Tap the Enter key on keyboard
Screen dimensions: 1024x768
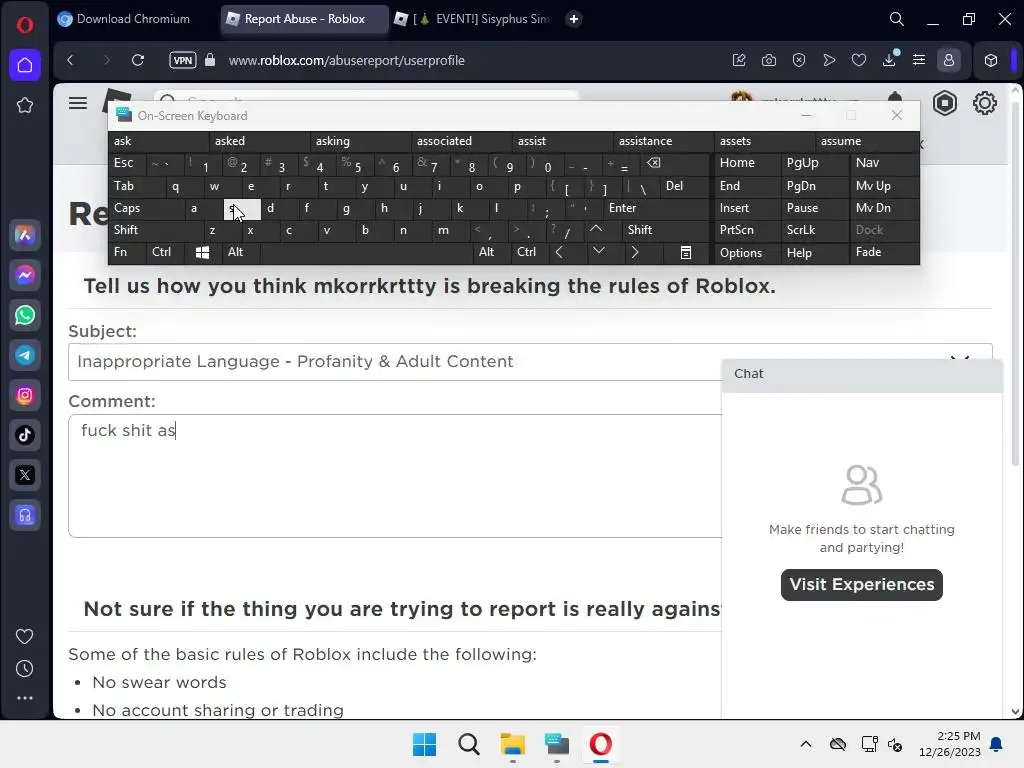click(x=656, y=208)
